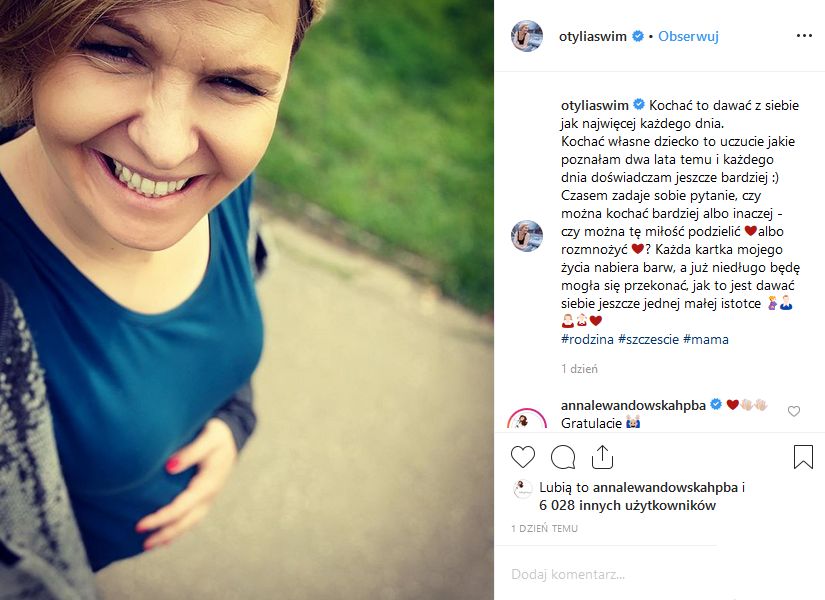Screen dimensions: 825x600
Task: Open the #rodzina hashtag
Action: click(x=587, y=339)
